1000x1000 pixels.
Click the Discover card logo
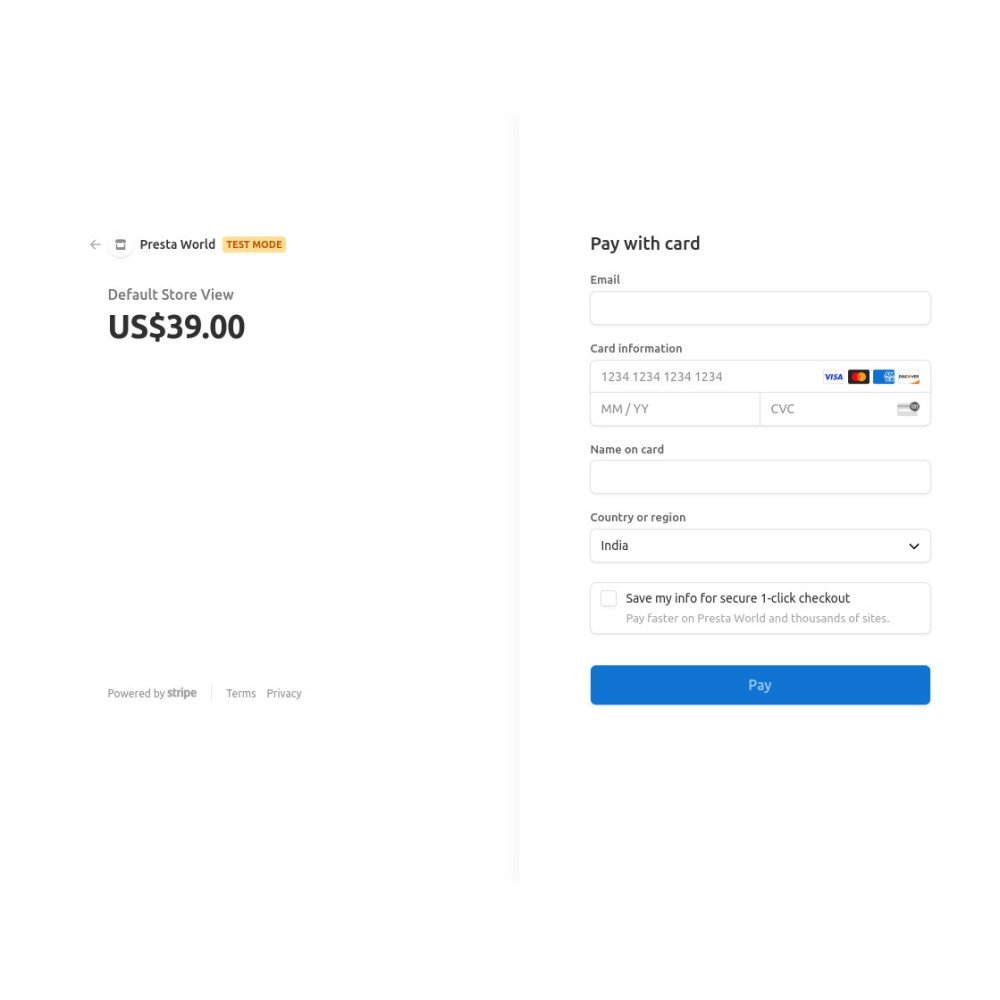tap(908, 377)
